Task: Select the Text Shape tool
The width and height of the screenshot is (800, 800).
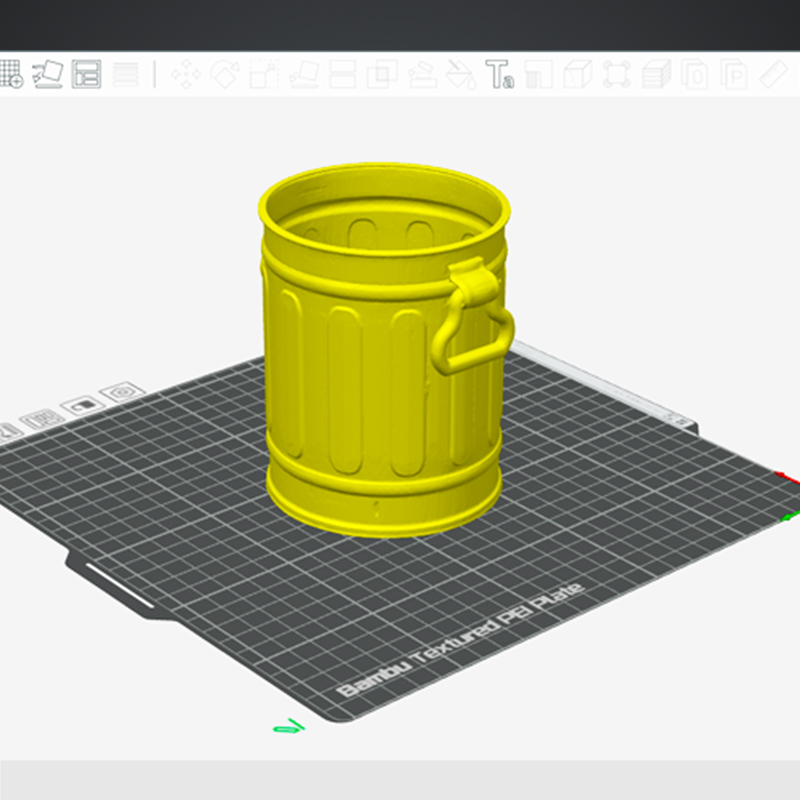Action: coord(499,74)
